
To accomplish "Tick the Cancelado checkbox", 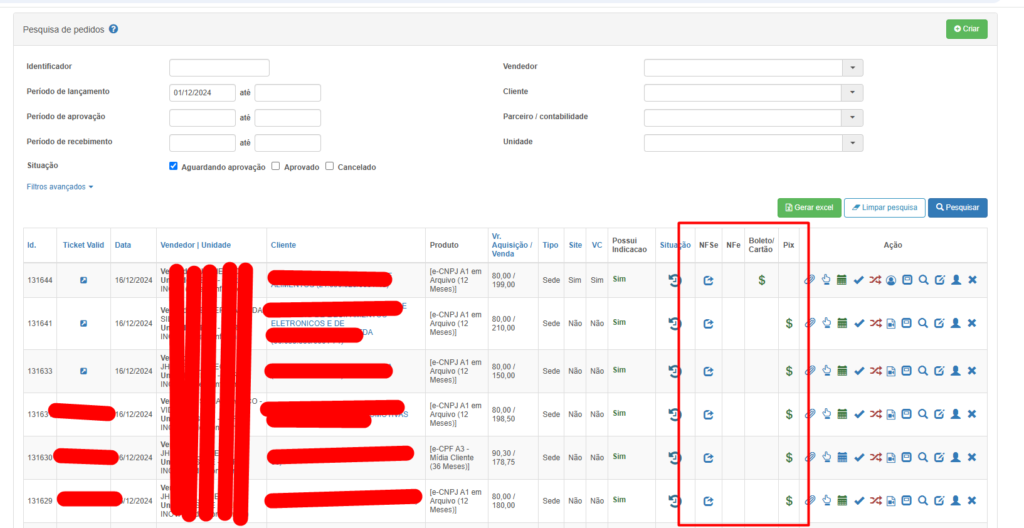I will (x=330, y=166).
